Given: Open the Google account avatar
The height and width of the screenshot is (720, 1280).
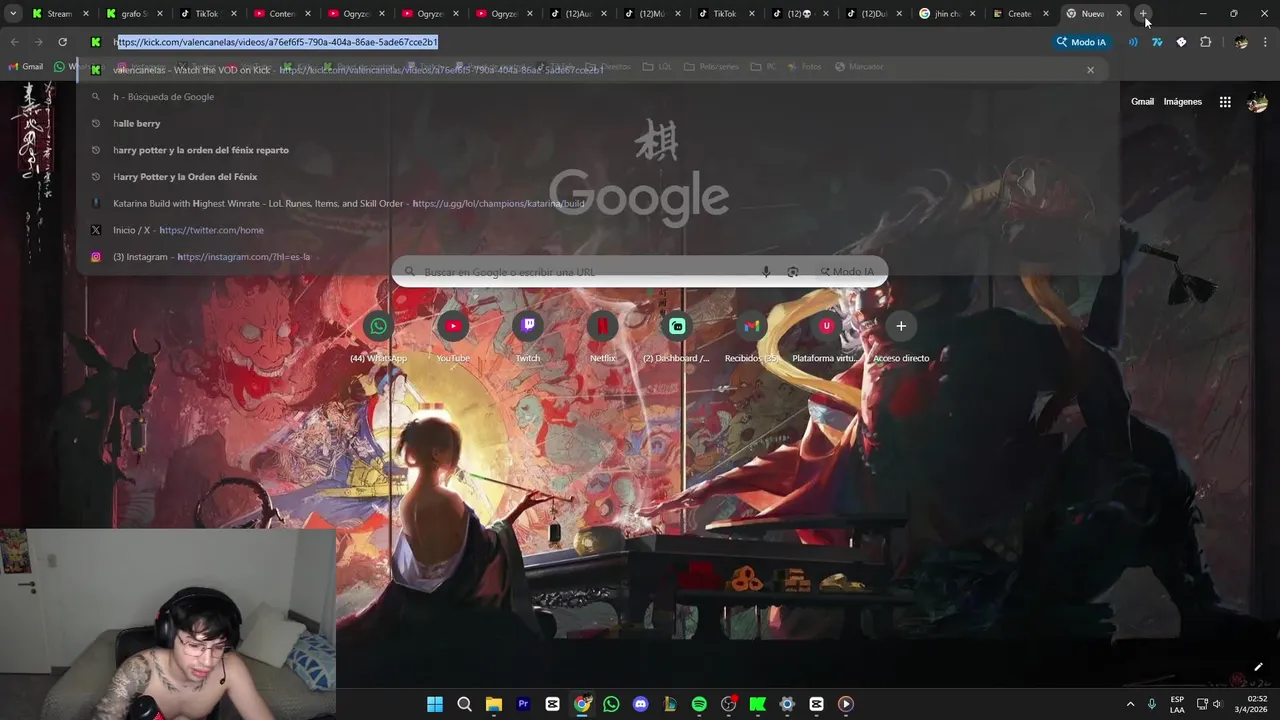Looking at the screenshot, I should point(1258,102).
